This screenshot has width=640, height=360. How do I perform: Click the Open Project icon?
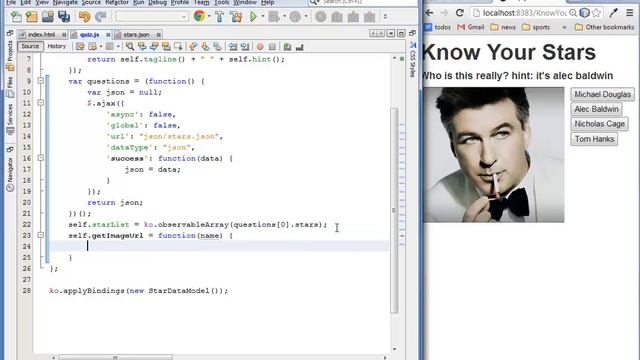pyautogui.click(x=48, y=17)
